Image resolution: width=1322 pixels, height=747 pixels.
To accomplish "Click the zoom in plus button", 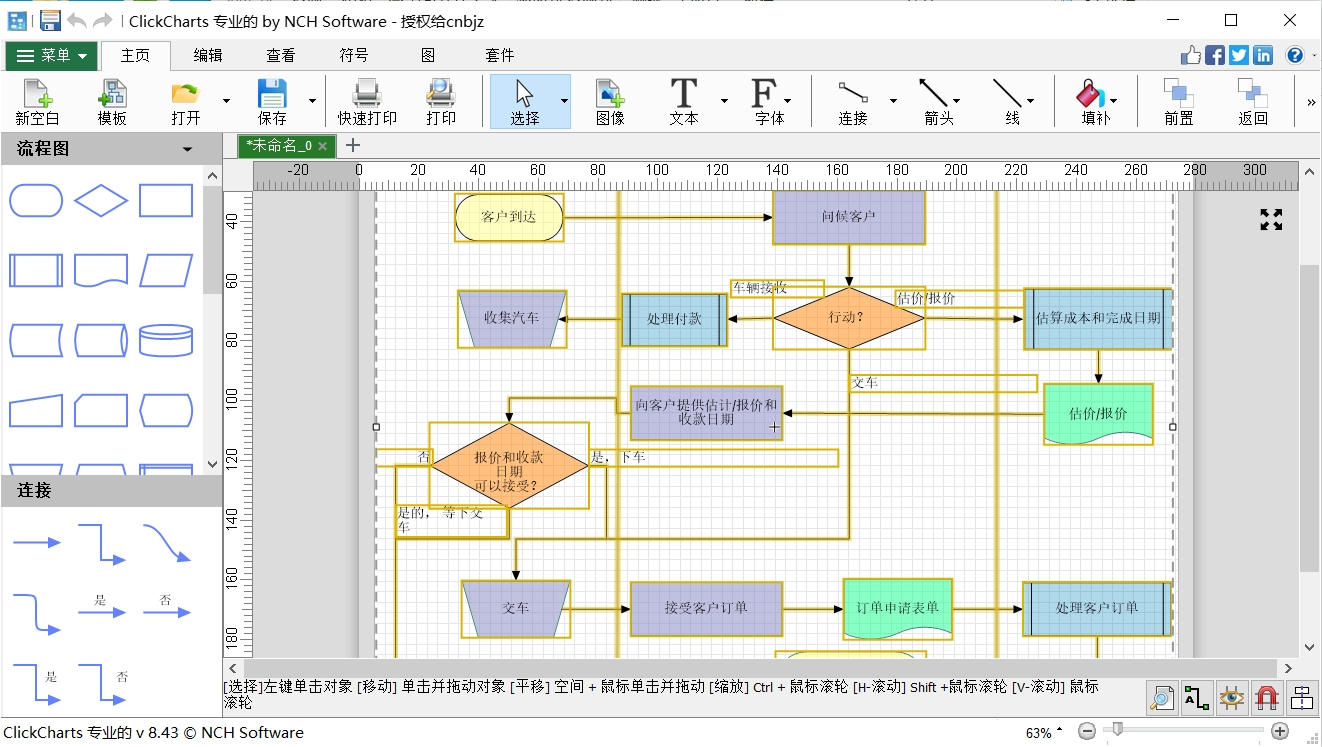I will (1279, 732).
